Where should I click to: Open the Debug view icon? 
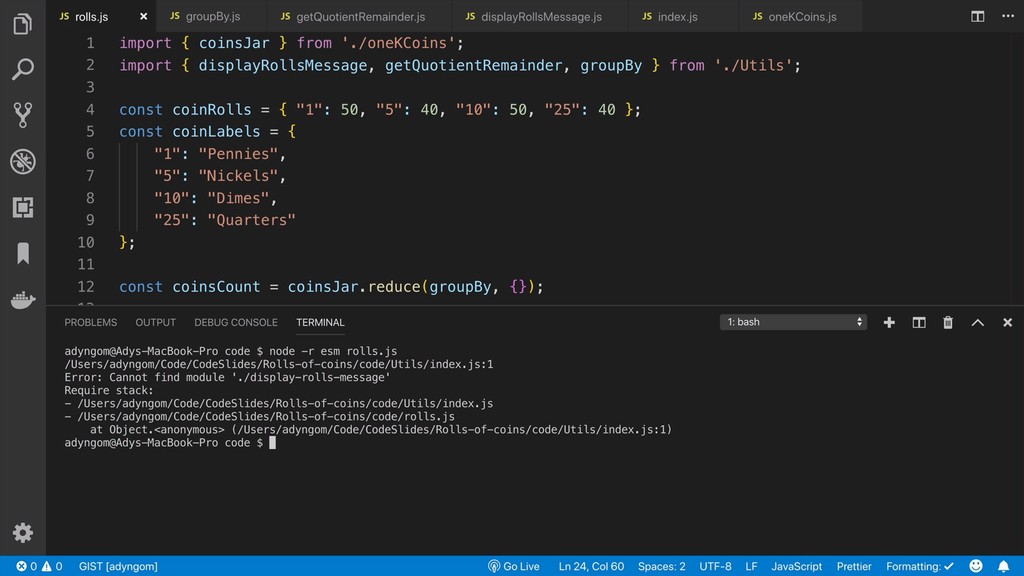click(x=23, y=161)
